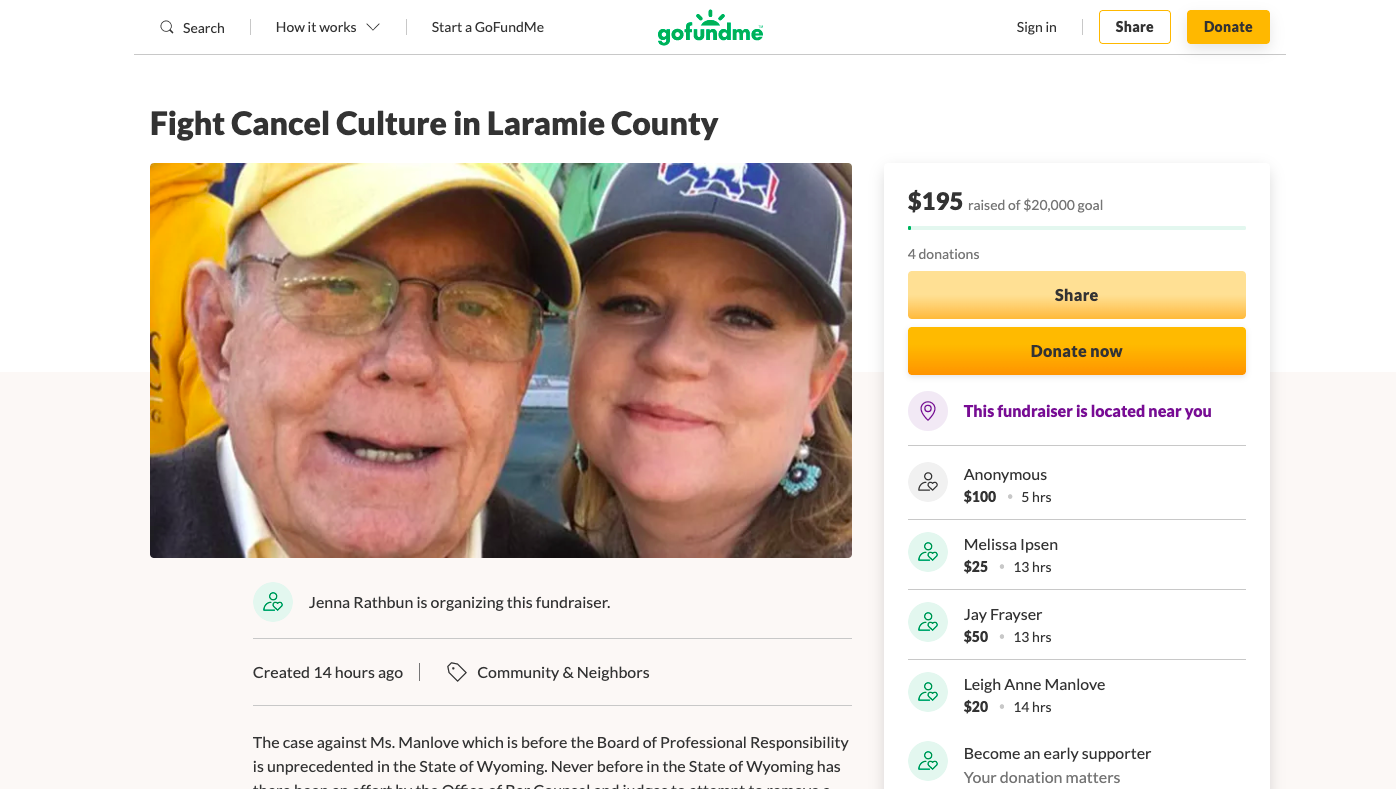Open the Start a GoFundMe page
Image resolution: width=1396 pixels, height=789 pixels.
click(487, 27)
